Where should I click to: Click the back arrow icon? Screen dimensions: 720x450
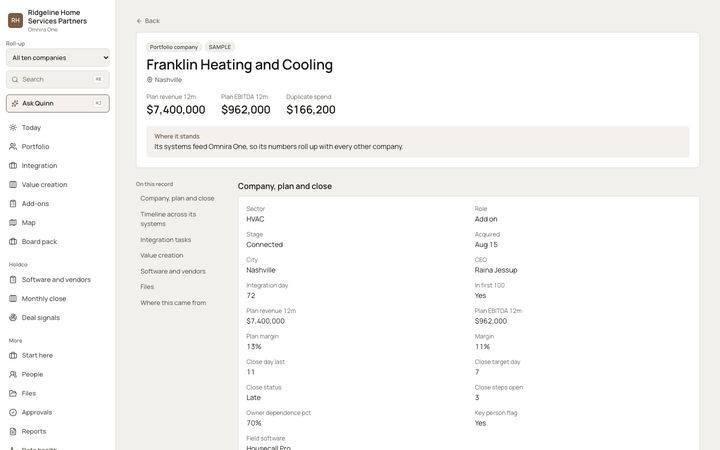click(139, 21)
